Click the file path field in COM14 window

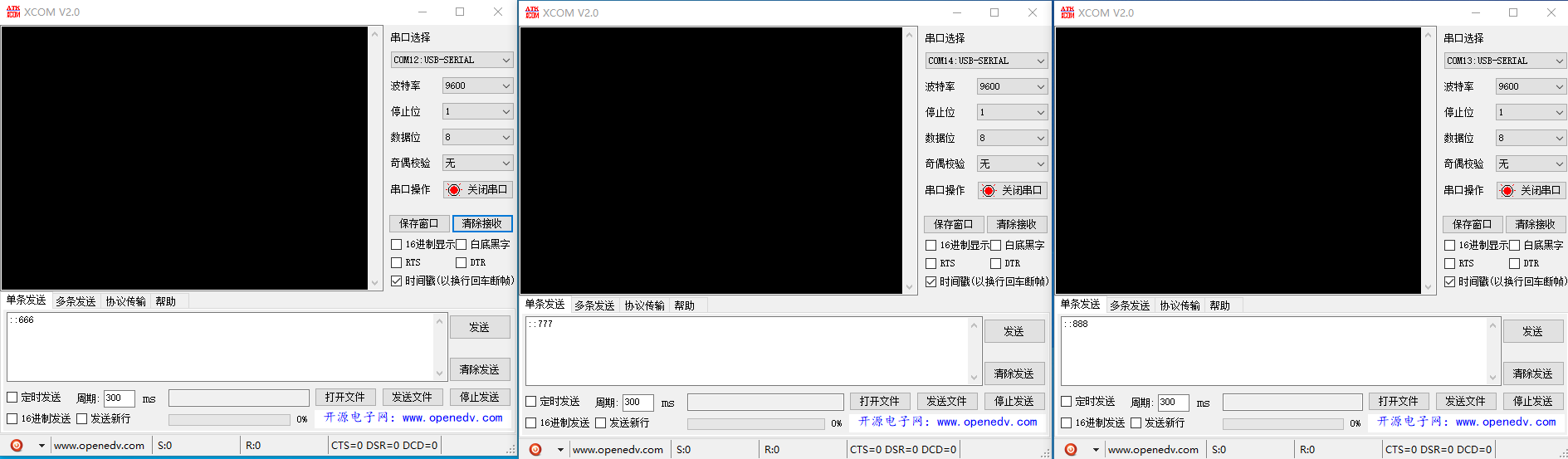pos(765,402)
